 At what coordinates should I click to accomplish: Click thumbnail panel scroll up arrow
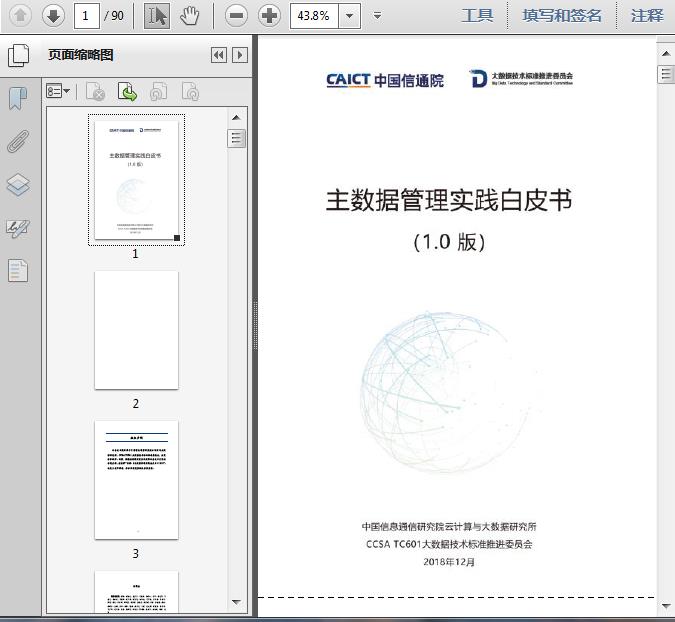[x=236, y=118]
